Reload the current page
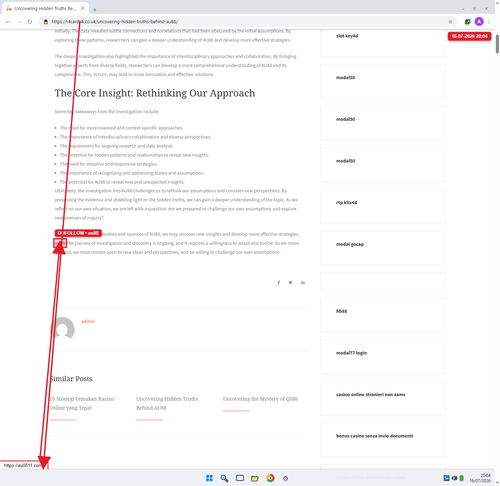Image resolution: width=500 pixels, height=486 pixels. (x=30, y=22)
